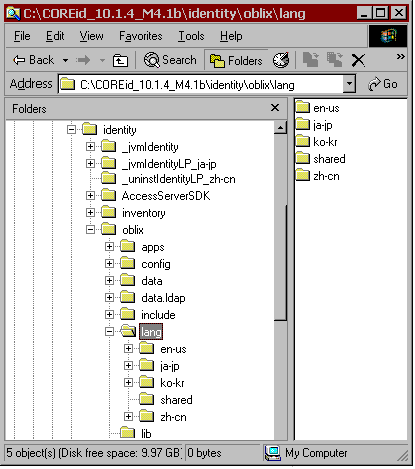Open the Edit menu
415x469 pixels.
click(x=55, y=36)
